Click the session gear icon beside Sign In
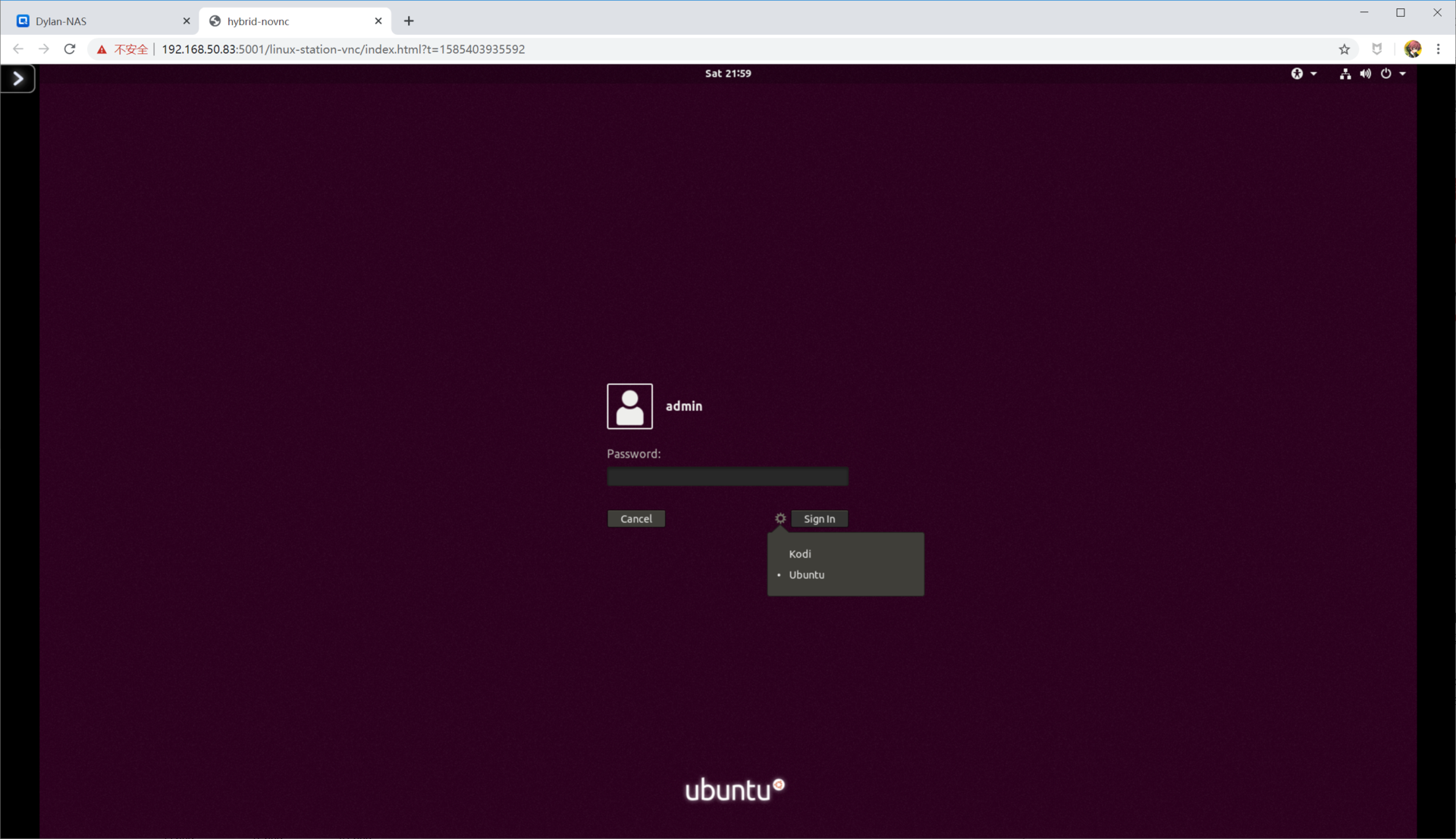The width and height of the screenshot is (1456, 839). pyautogui.click(x=780, y=518)
